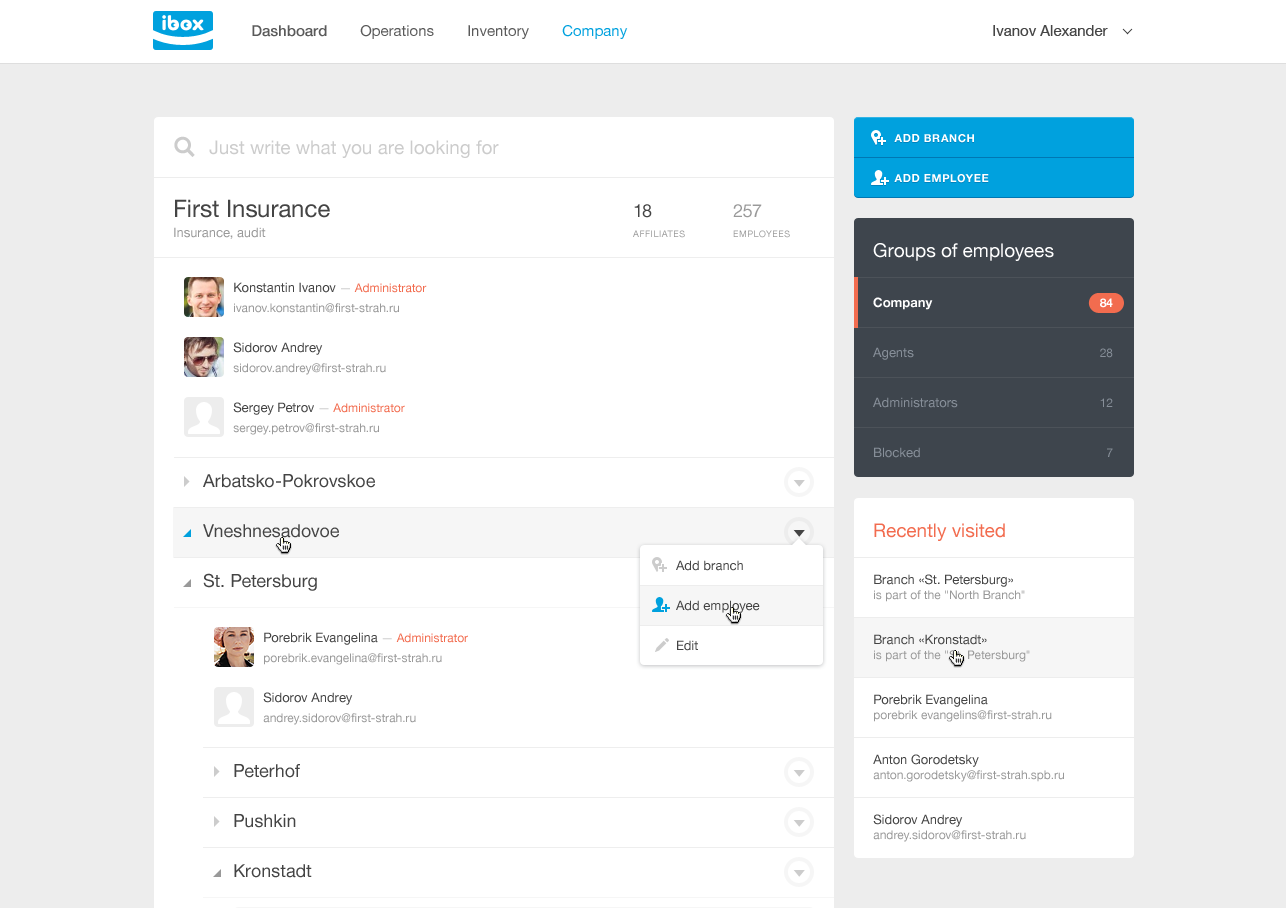This screenshot has width=1286, height=908.
Task: Collapse the St. Petersburg branch triangle
Action: pos(187,582)
